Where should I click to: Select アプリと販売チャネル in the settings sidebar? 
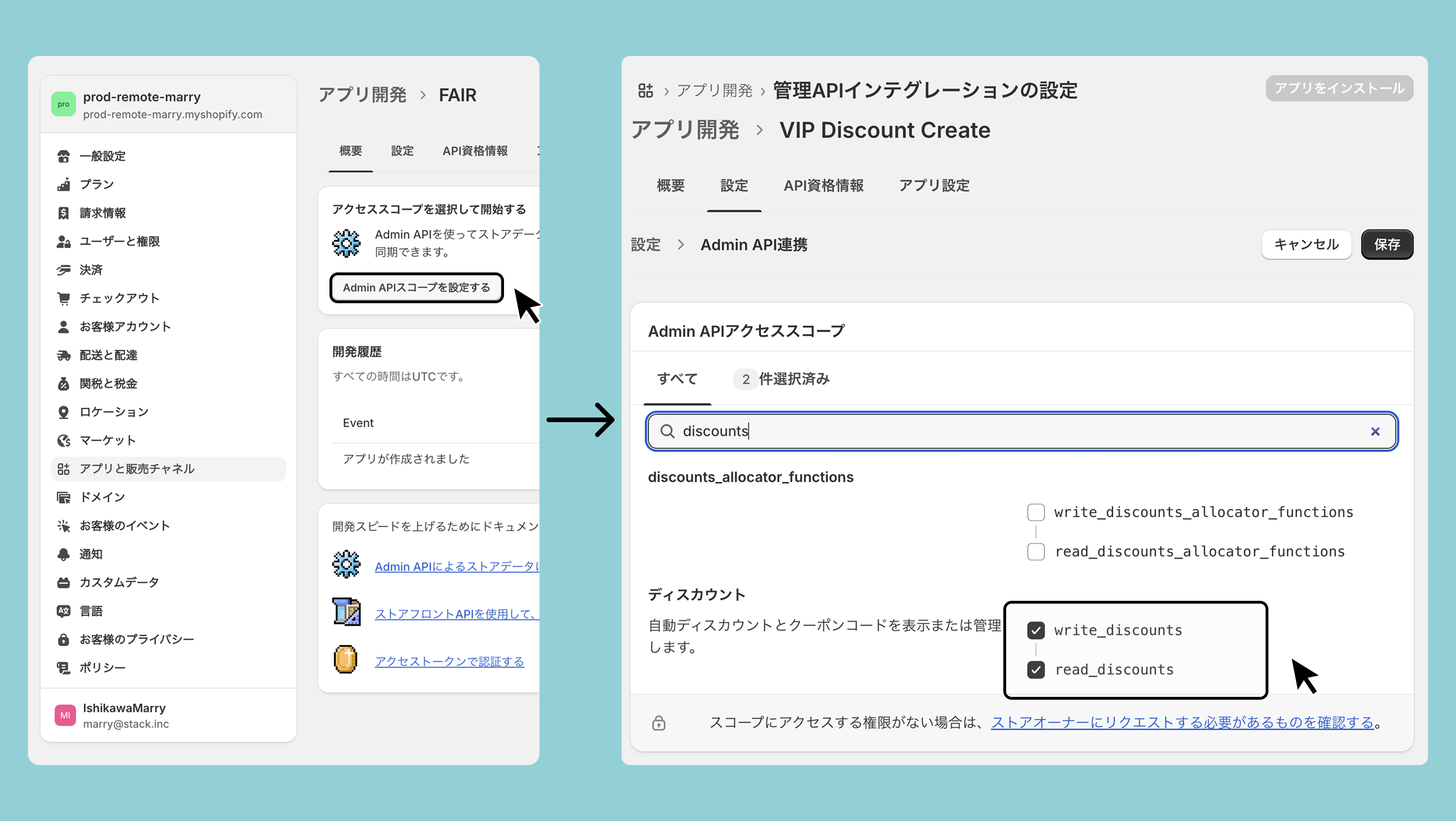[137, 469]
